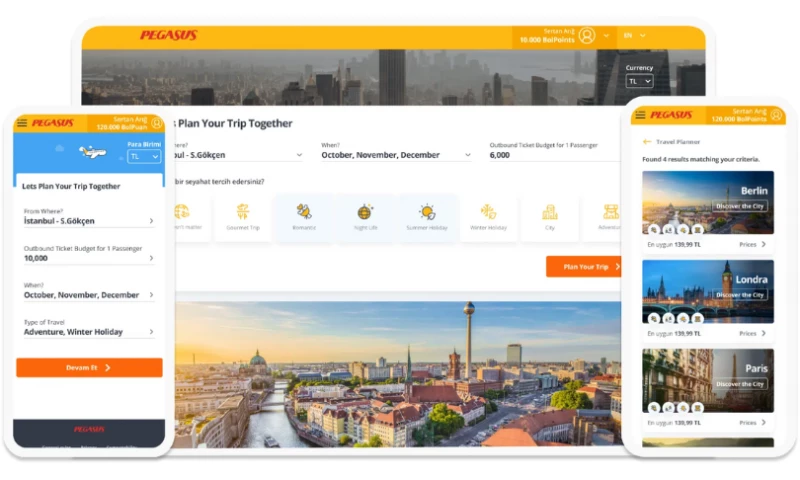Click the Pegasus logo in the desktop header
Screen dimensions: 800x480
pyautogui.click(x=168, y=35)
